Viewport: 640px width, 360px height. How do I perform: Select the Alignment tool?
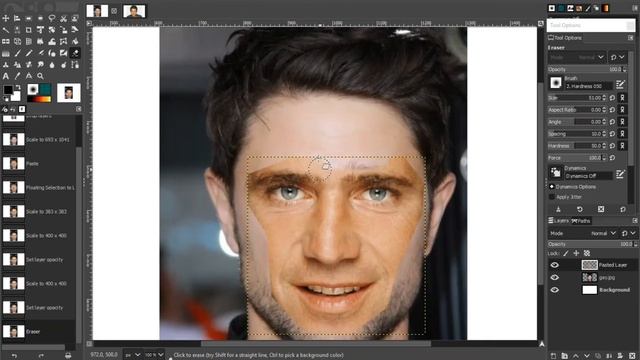[17, 18]
